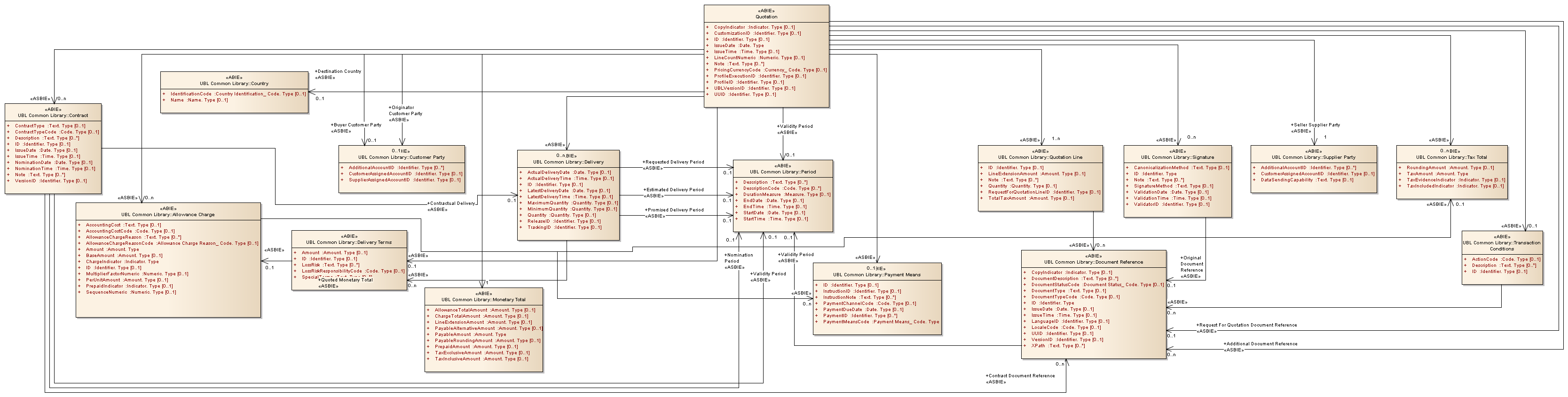Click the Customer Party class title
Screen dimensions: 1568x397
click(x=401, y=157)
